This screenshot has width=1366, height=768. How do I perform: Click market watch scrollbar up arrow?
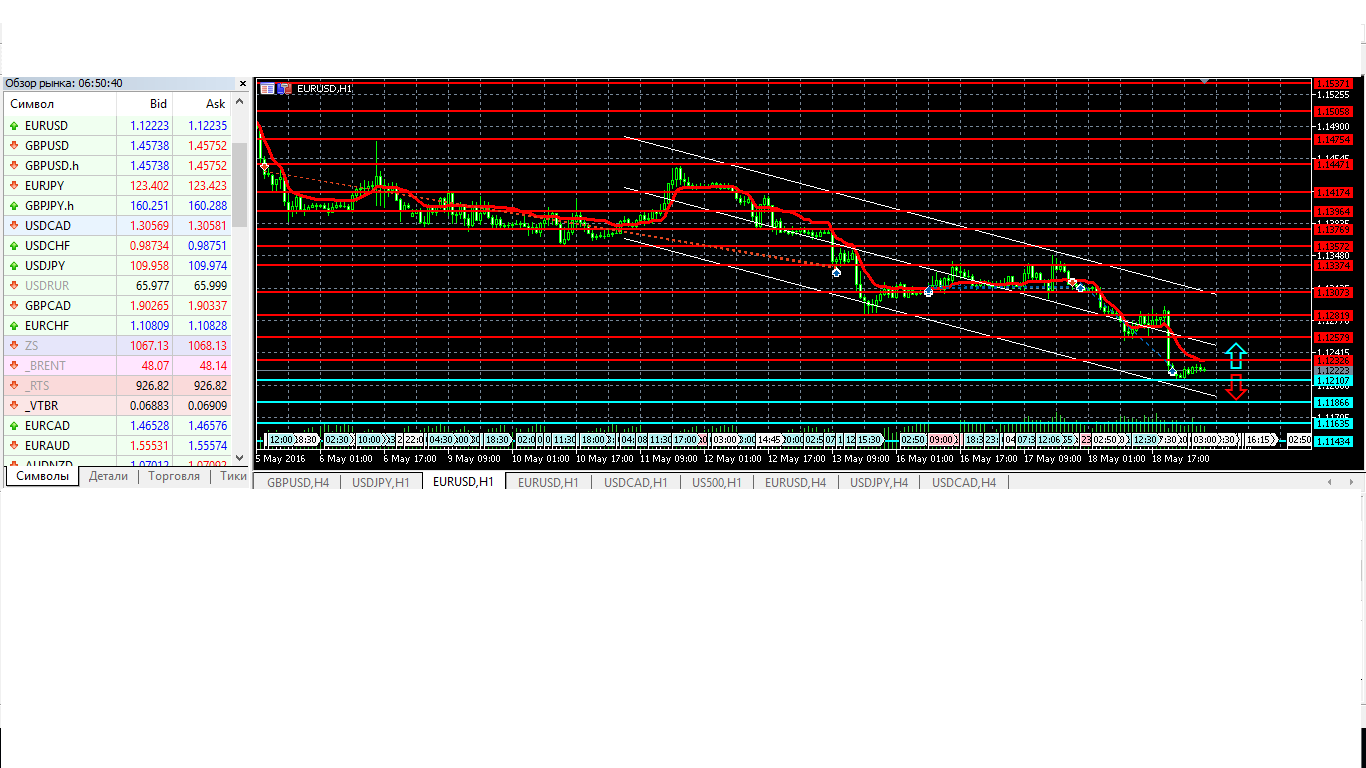[240, 102]
